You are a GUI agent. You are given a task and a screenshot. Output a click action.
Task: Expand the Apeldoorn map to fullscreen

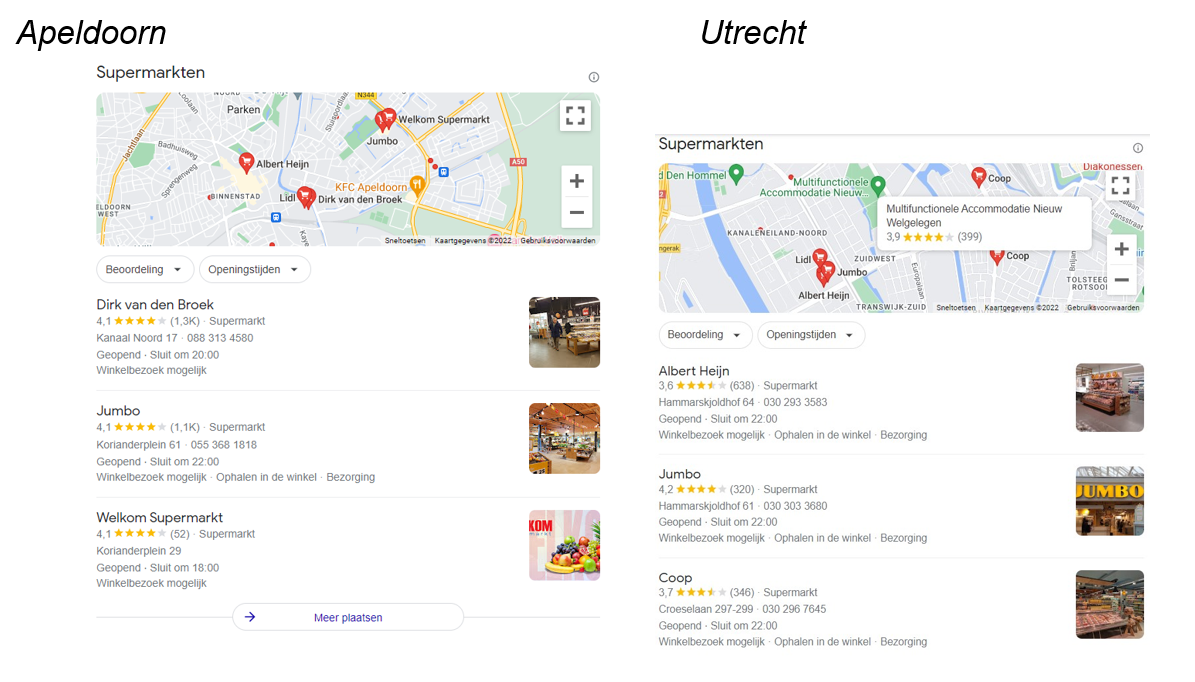[x=575, y=116]
